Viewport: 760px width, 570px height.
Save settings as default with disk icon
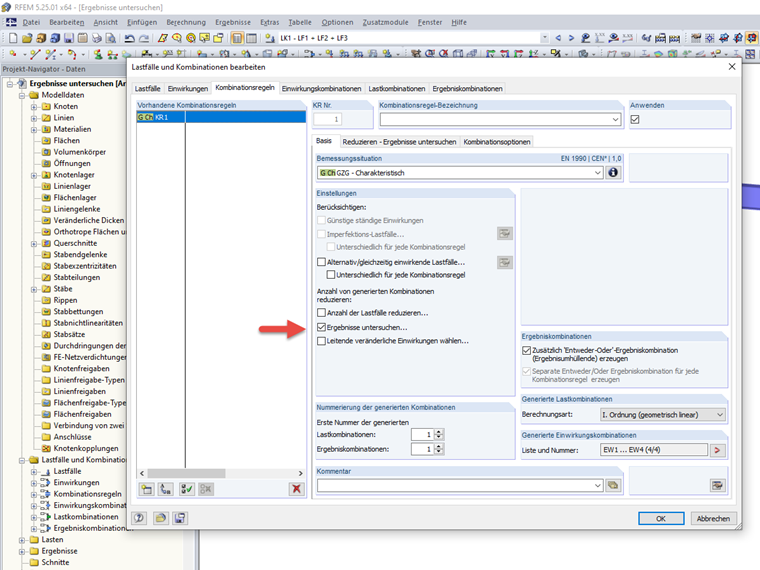180,518
